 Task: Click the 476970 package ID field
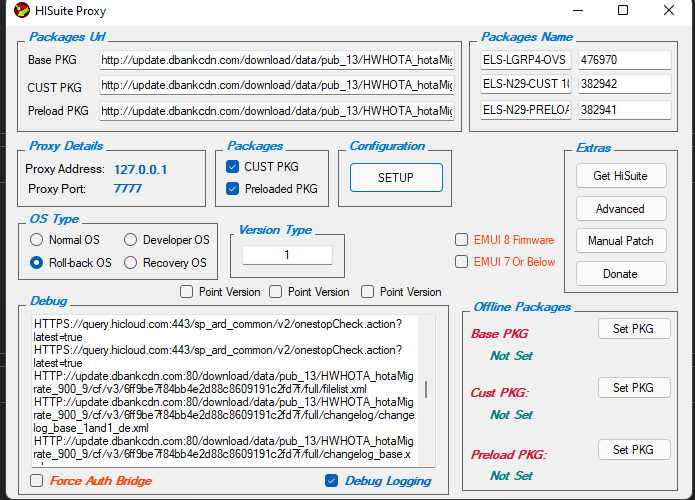tap(625, 60)
